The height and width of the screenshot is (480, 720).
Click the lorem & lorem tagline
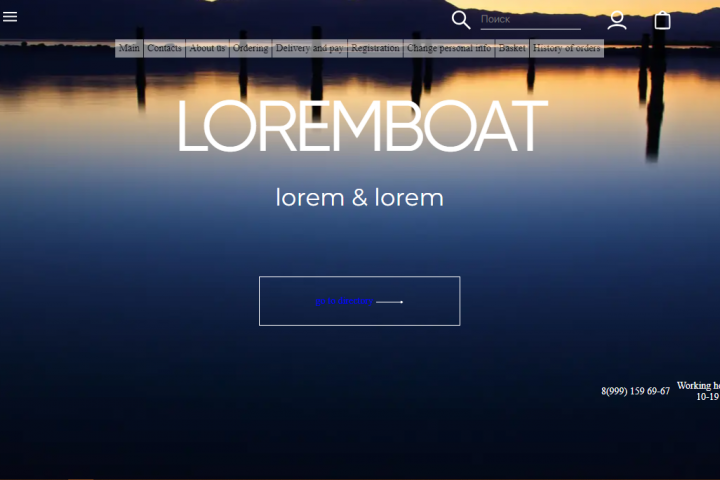pos(360,198)
